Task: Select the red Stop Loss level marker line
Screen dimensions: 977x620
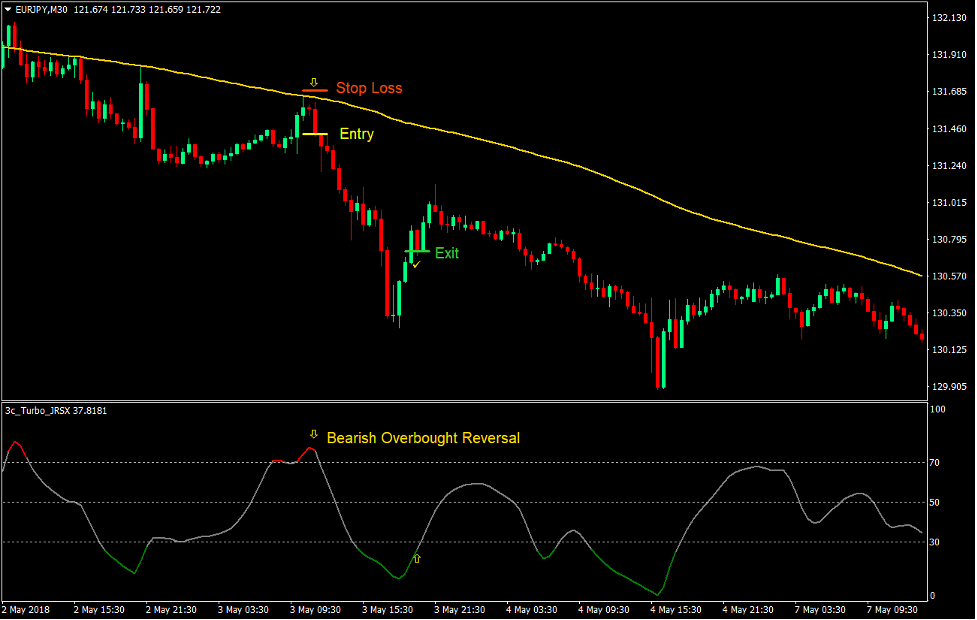Action: click(x=313, y=89)
